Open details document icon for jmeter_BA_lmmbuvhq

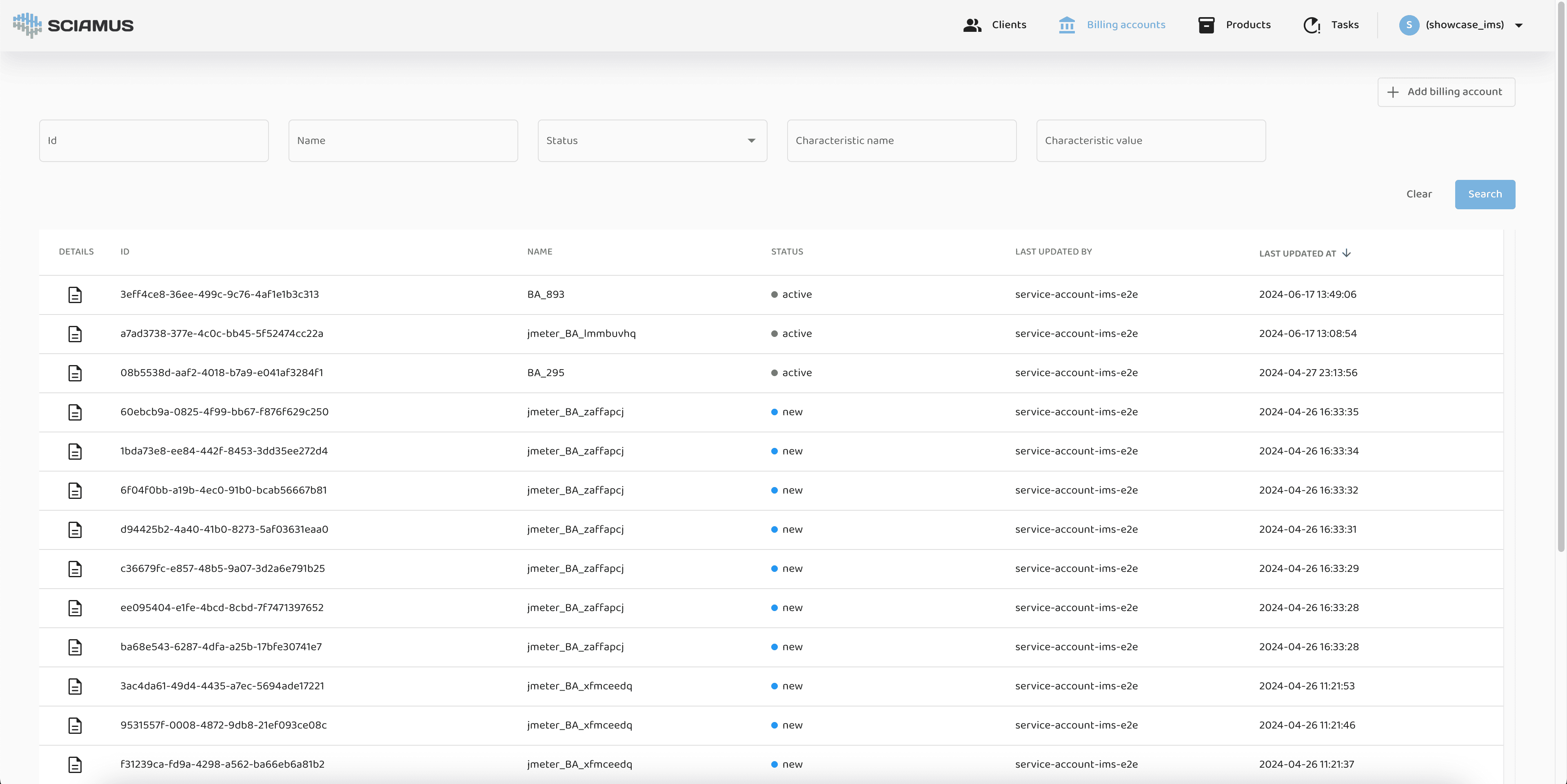(x=75, y=334)
